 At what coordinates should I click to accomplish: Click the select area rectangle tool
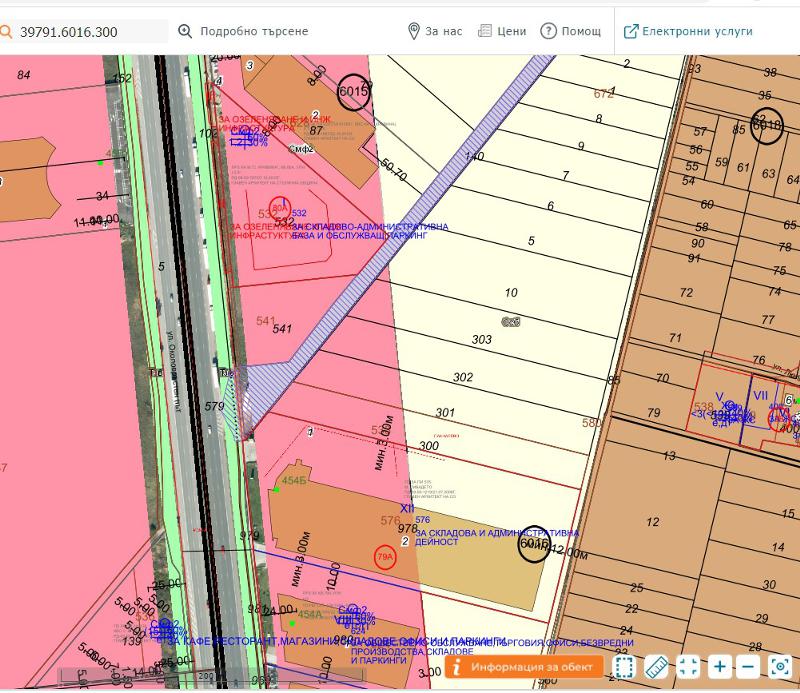(624, 667)
